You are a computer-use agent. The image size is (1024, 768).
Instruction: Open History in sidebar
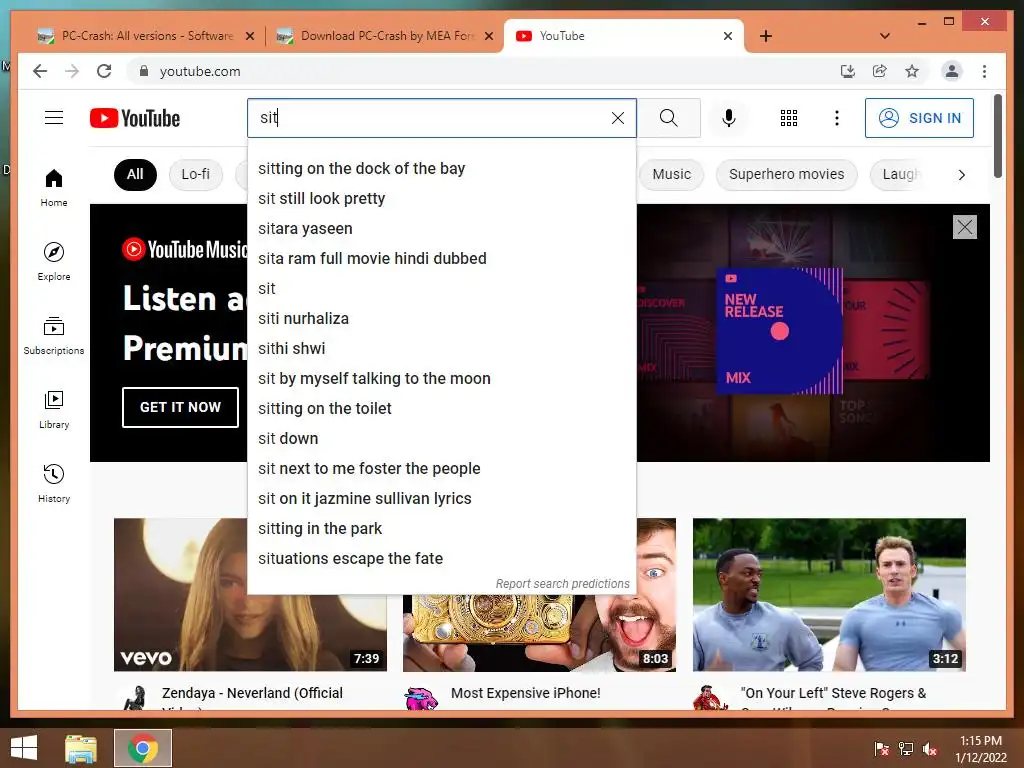pos(54,484)
